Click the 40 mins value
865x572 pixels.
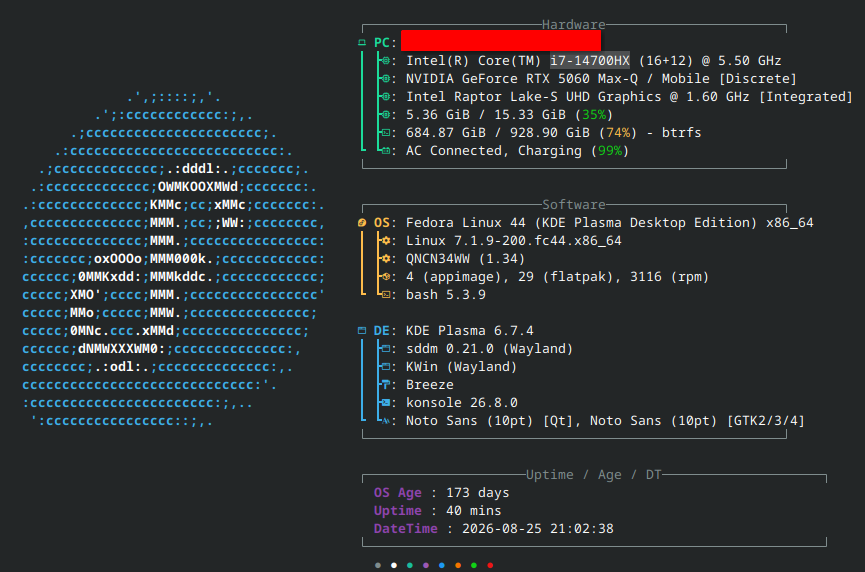(x=474, y=511)
